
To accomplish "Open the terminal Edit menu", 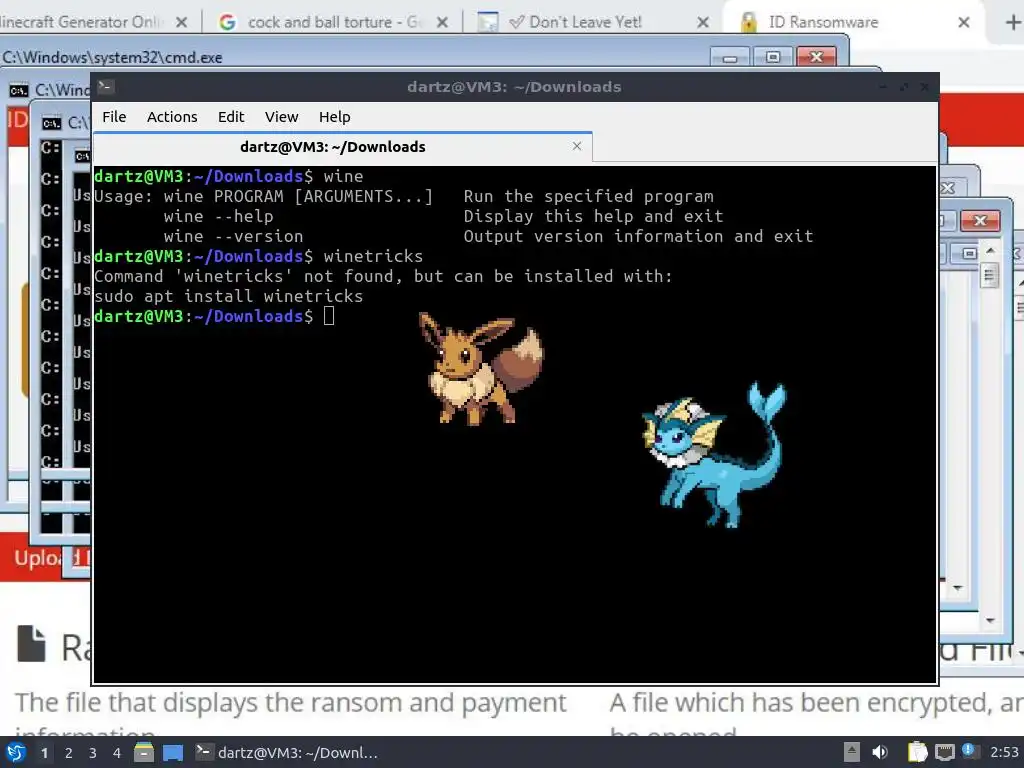I will 231,117.
